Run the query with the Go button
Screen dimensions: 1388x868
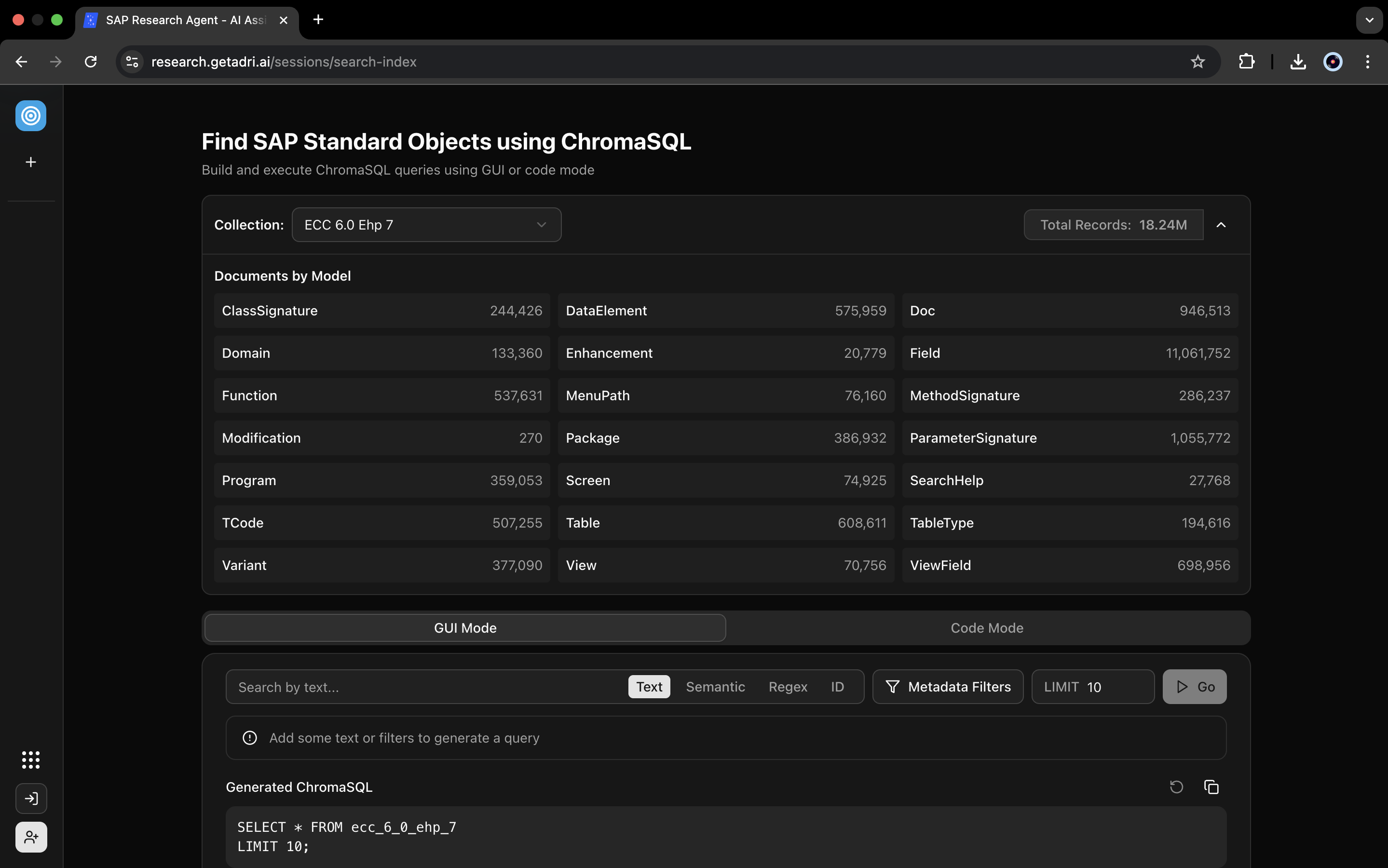pos(1194,686)
